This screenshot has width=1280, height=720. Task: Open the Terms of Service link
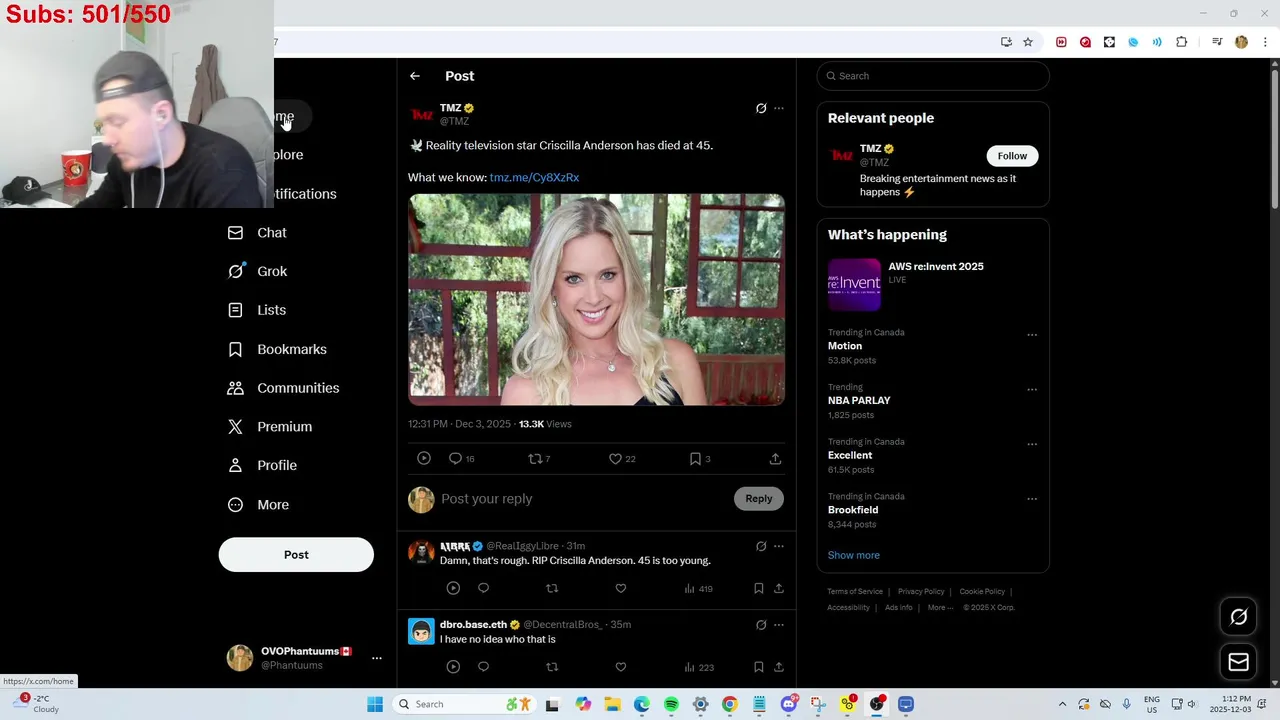click(x=855, y=591)
